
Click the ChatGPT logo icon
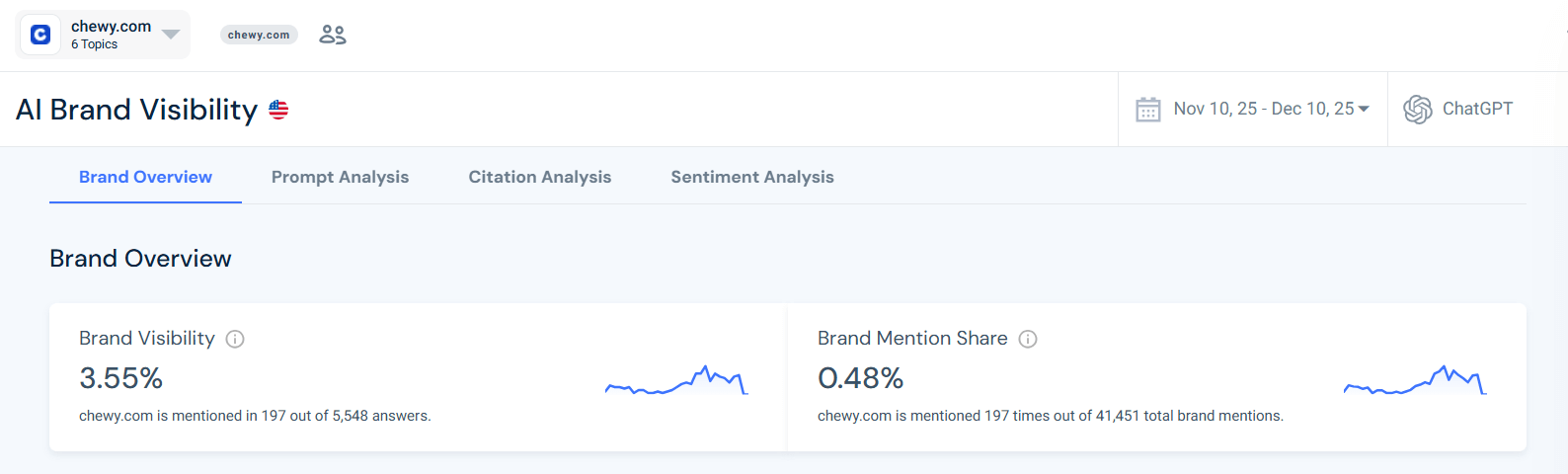(x=1418, y=110)
